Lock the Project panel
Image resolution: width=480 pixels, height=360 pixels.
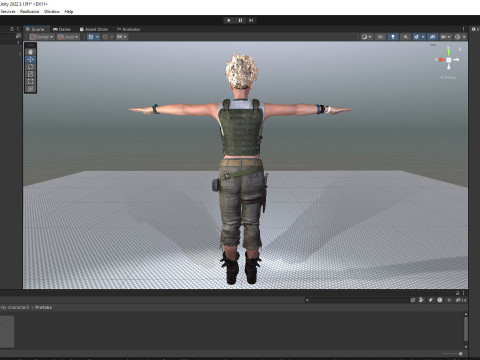pos(458,293)
